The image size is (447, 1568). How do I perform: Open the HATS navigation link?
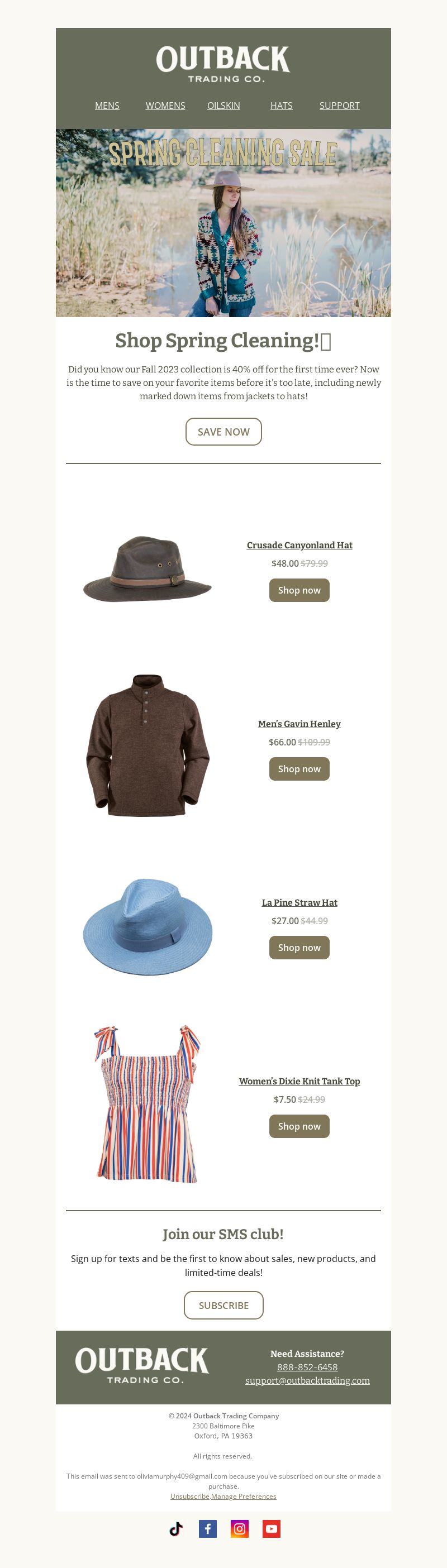(282, 106)
